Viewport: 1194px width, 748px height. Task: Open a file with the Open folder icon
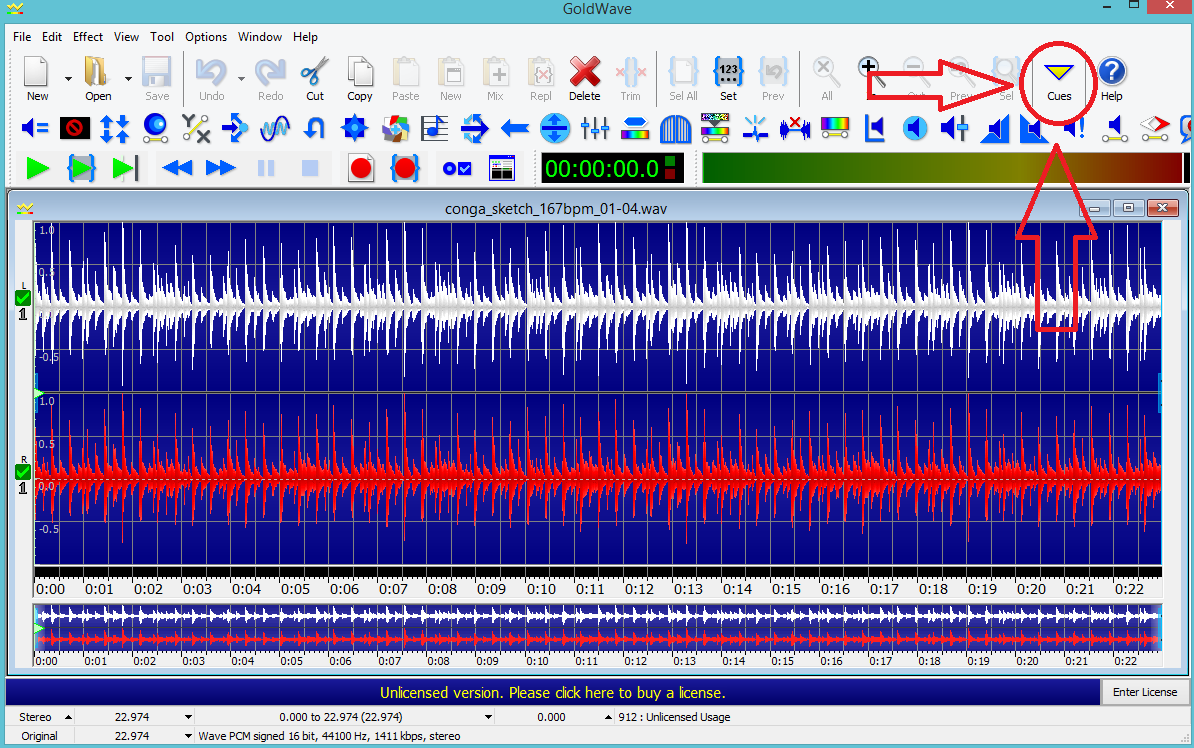[97, 78]
